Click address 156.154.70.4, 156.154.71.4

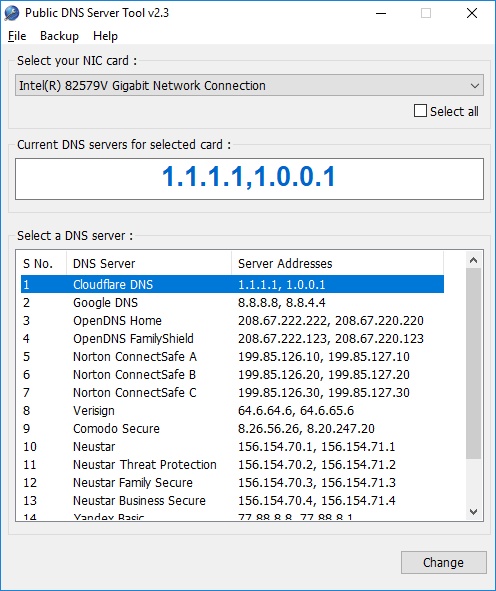(317, 501)
